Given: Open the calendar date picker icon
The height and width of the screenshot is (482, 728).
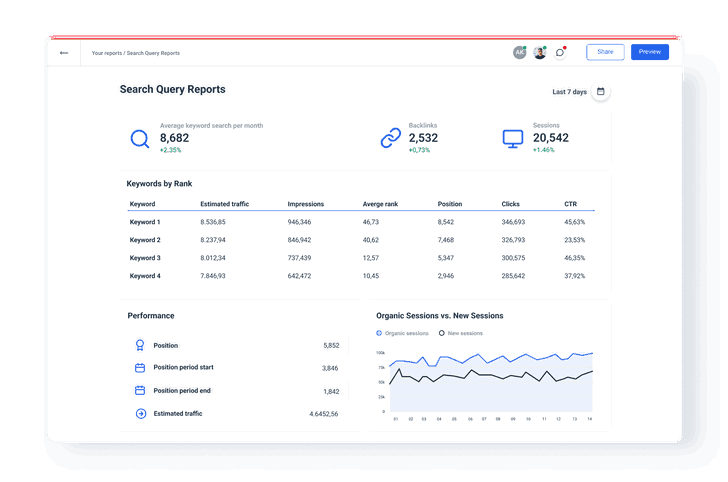Looking at the screenshot, I should tap(600, 91).
